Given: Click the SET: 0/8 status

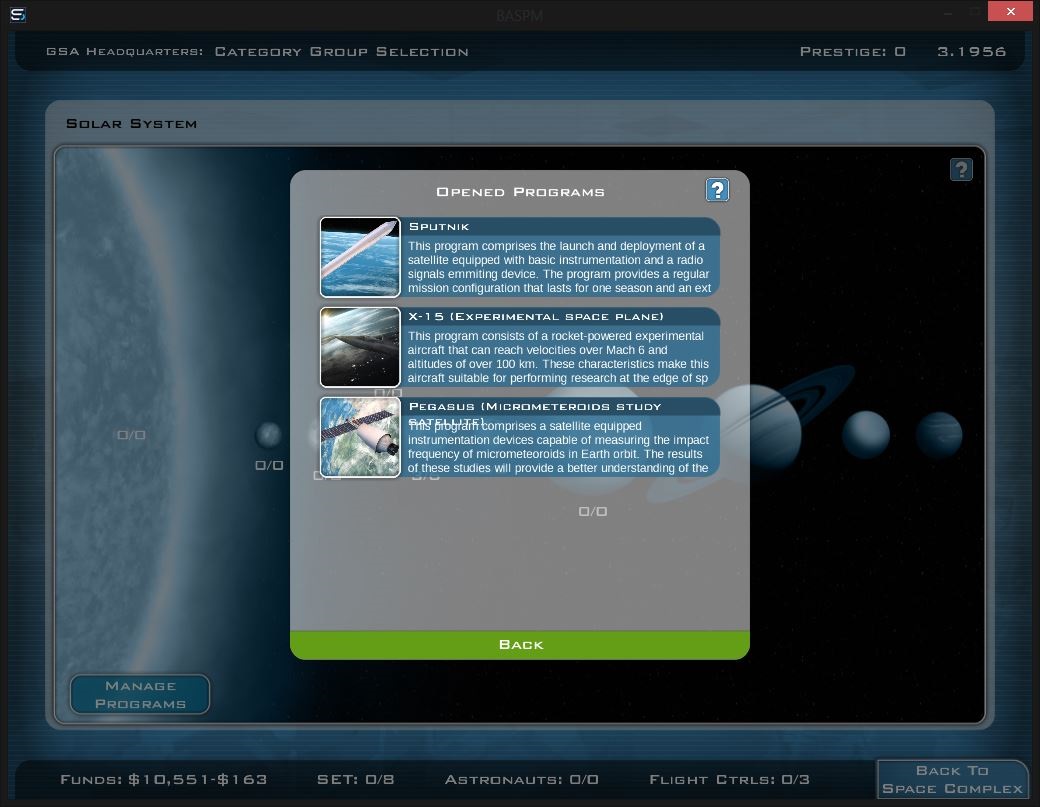Looking at the screenshot, I should pyautogui.click(x=356, y=779).
